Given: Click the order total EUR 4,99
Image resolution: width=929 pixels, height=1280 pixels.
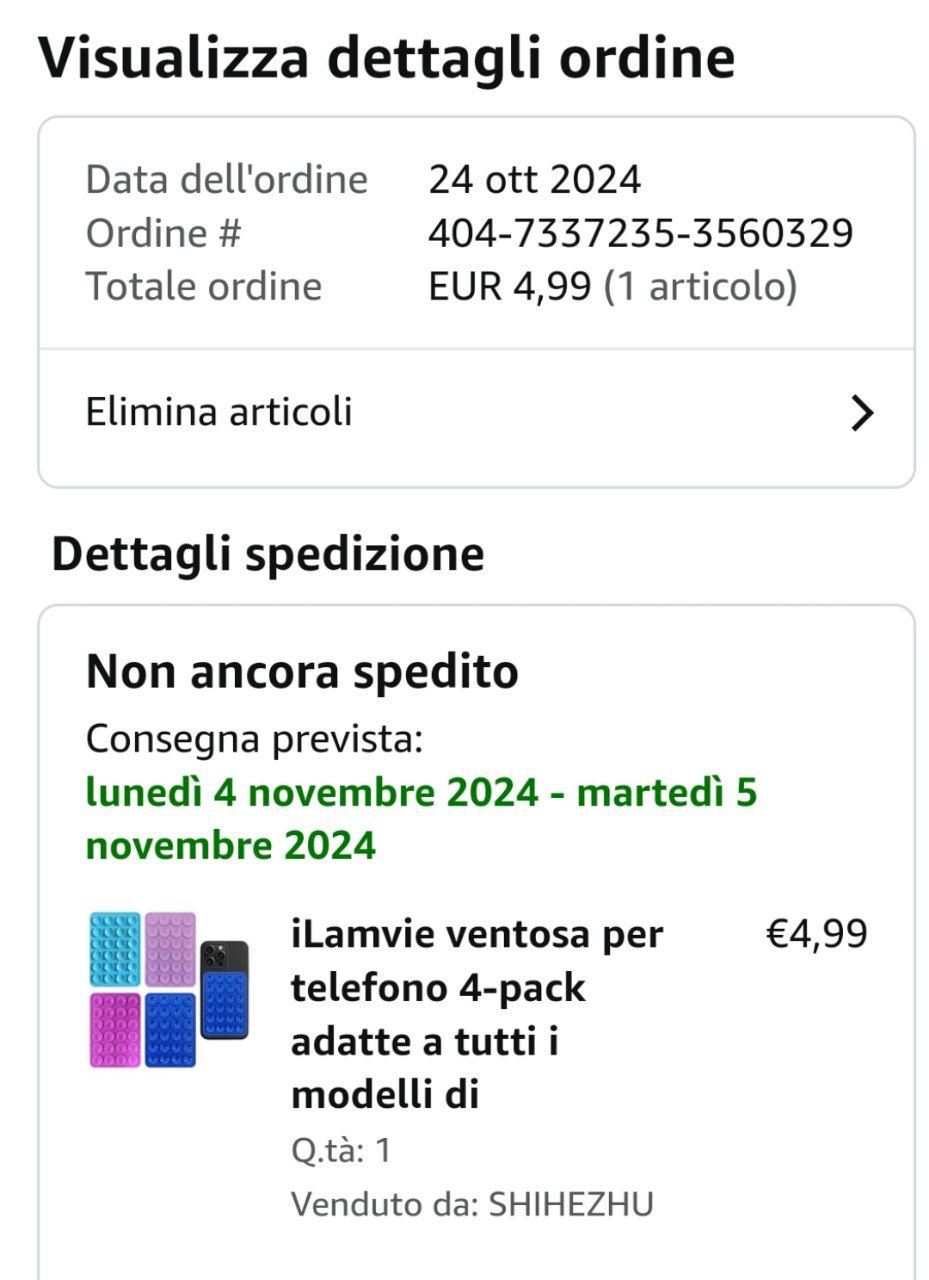Looking at the screenshot, I should point(510,287).
